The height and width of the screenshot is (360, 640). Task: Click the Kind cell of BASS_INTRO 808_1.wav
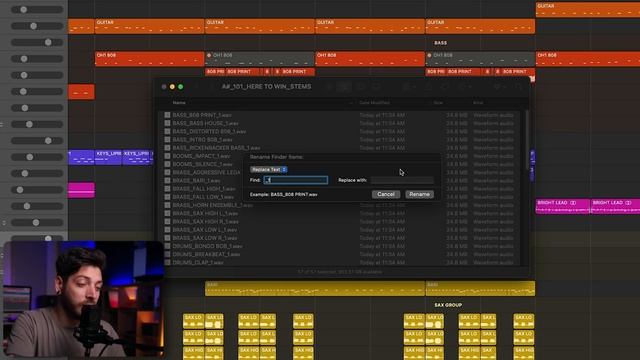pos(493,140)
